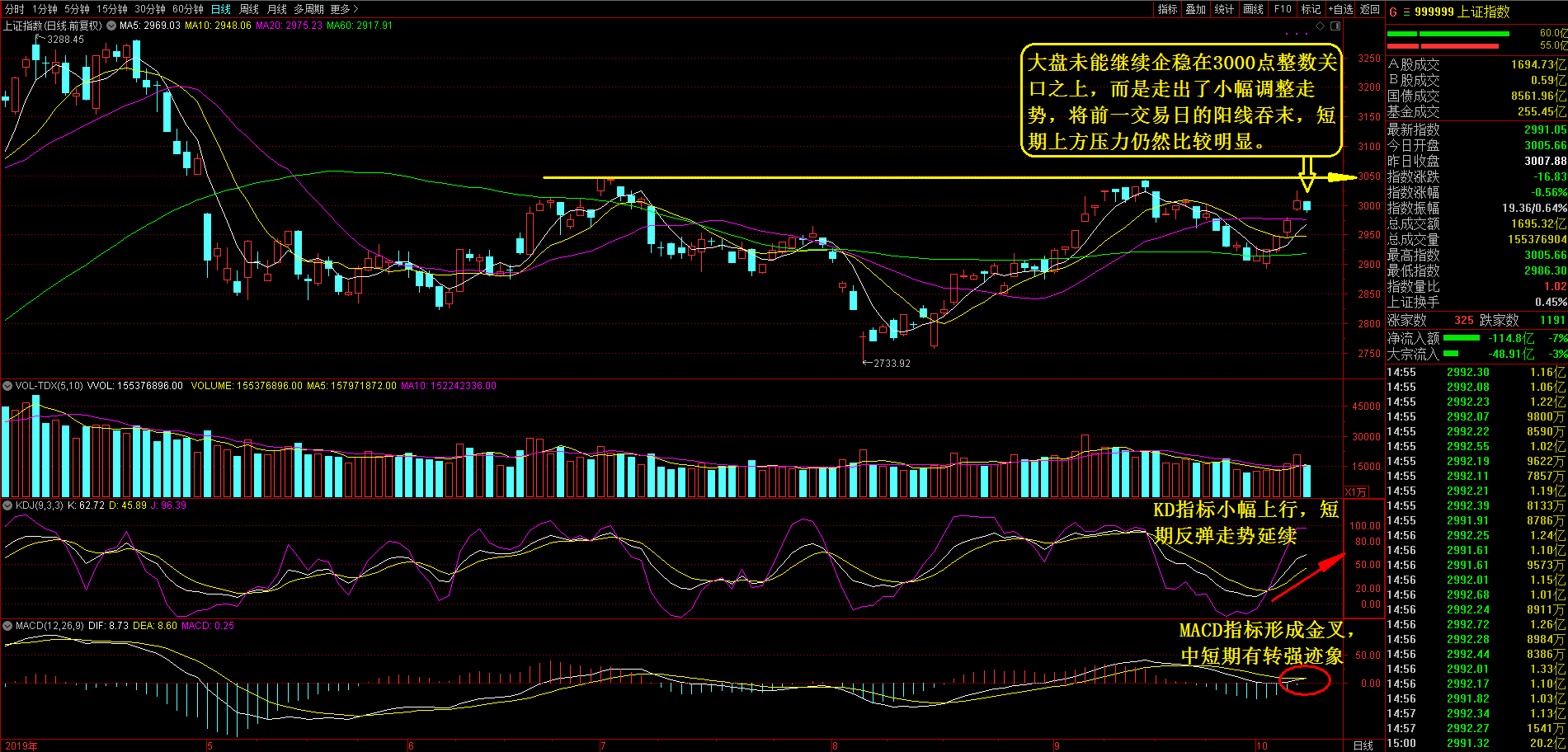
Task: Expand the main chart indicator dropdown arrow
Action: point(111,26)
